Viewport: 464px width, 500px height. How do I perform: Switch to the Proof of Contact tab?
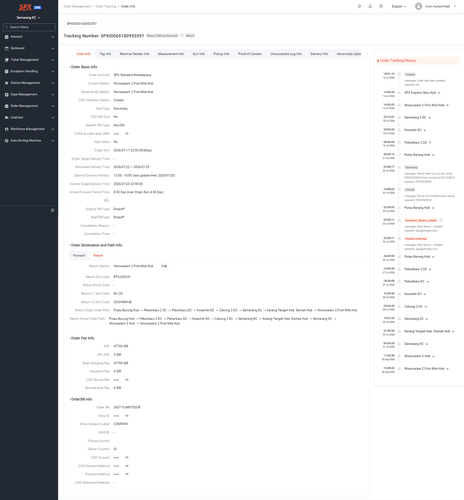pos(250,54)
